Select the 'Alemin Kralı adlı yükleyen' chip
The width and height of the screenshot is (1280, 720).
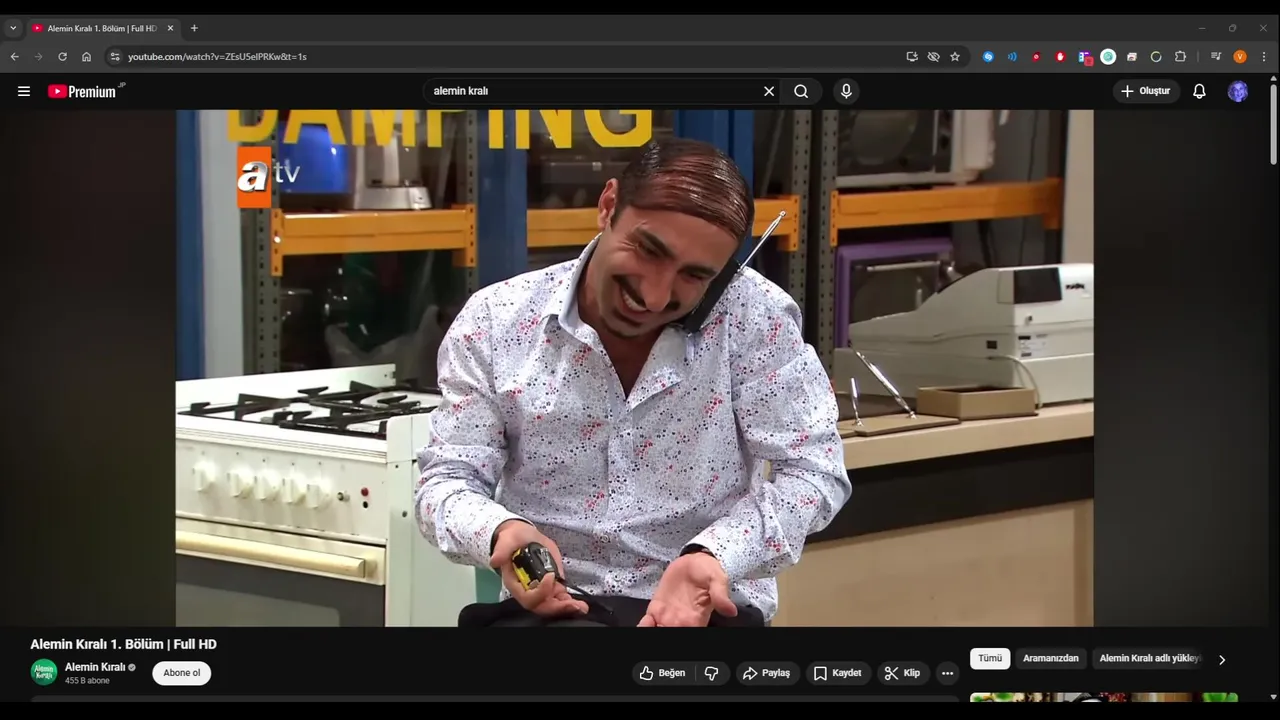[x=1150, y=658]
